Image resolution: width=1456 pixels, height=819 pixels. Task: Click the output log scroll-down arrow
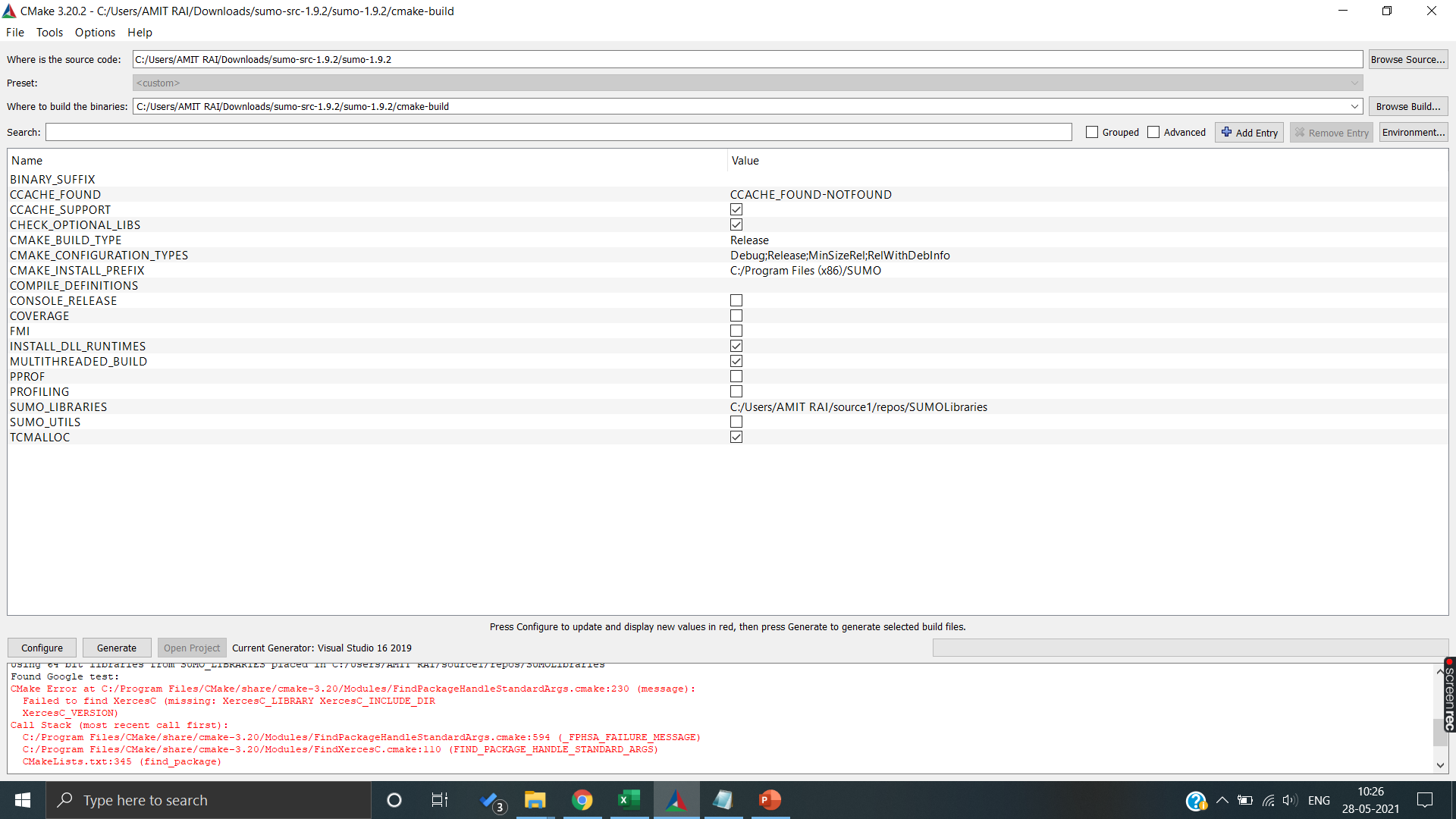click(1440, 766)
